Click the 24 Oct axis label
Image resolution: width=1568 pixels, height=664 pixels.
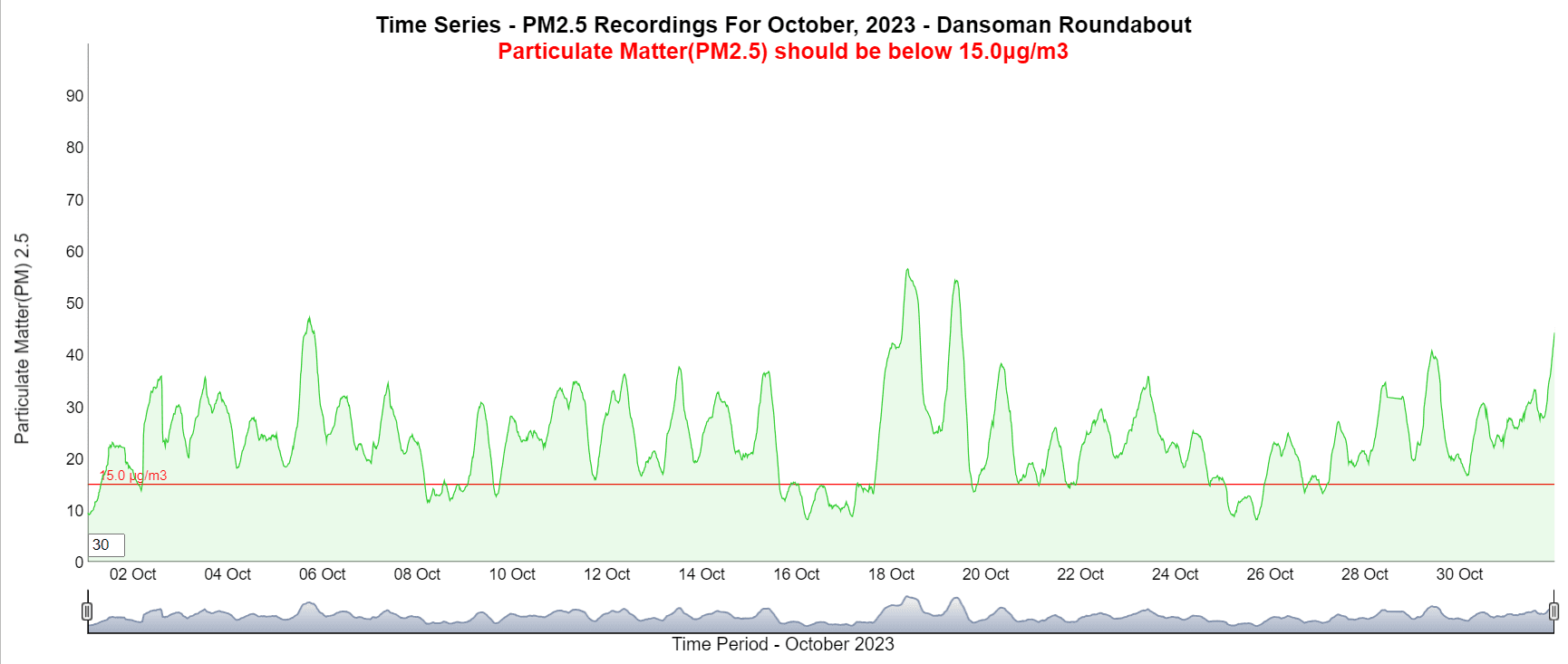click(x=1175, y=574)
